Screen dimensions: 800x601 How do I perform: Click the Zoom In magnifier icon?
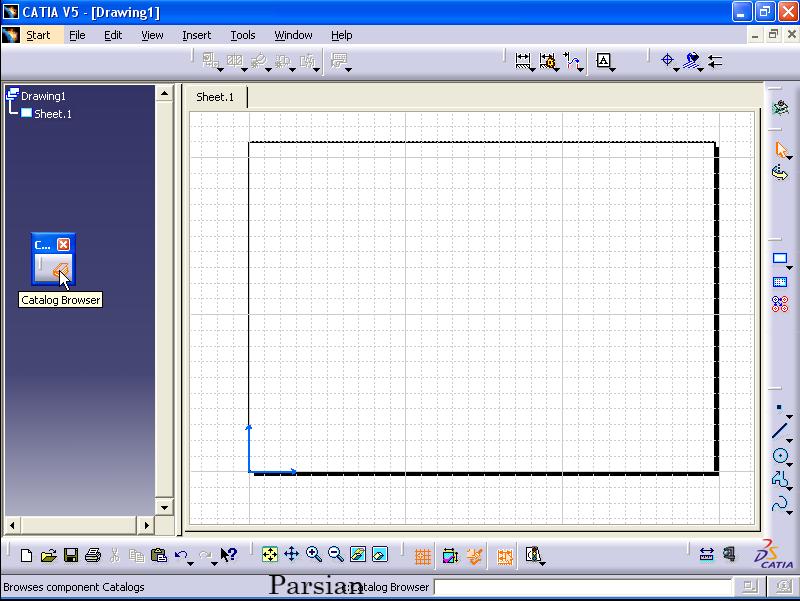click(313, 555)
